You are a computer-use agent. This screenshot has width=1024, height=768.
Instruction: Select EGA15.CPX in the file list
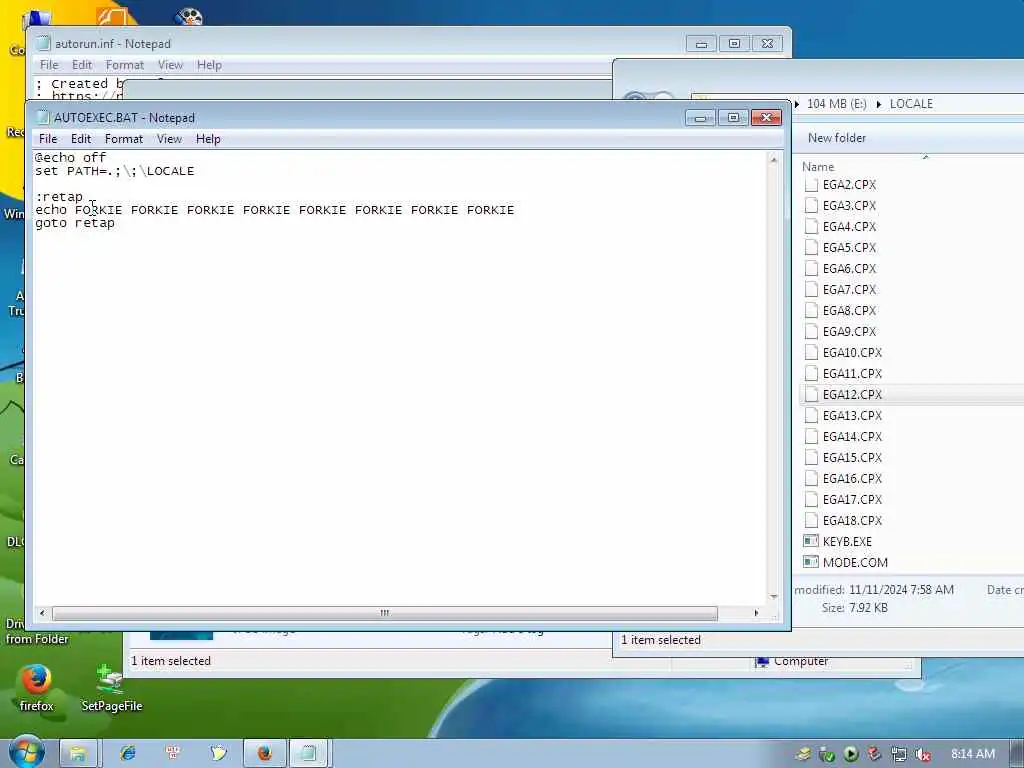click(x=852, y=457)
